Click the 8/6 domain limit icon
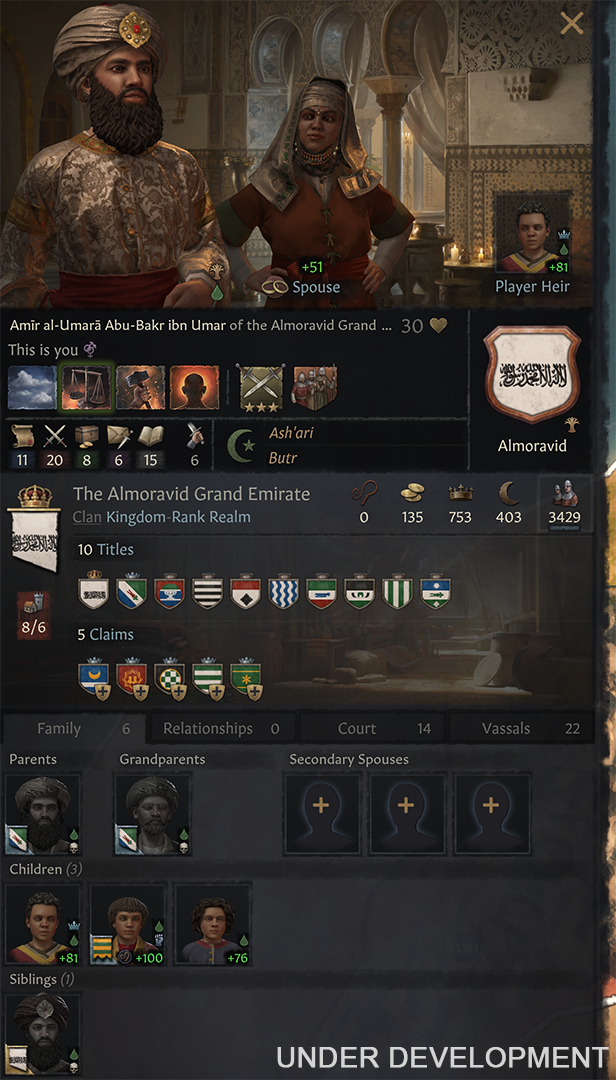Screen dimensions: 616x1080 (33, 614)
